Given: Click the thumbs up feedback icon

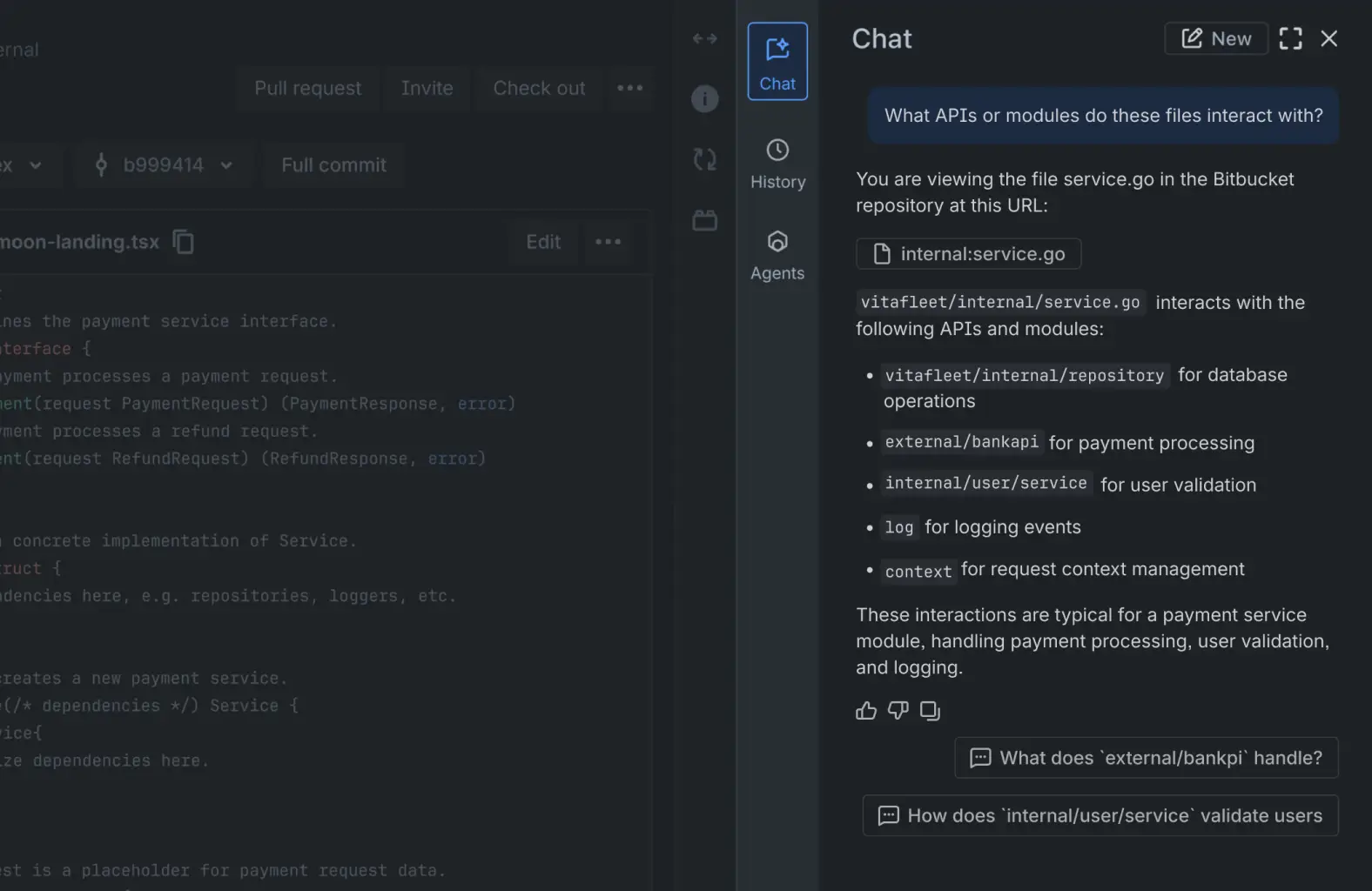Looking at the screenshot, I should pyautogui.click(x=865, y=711).
